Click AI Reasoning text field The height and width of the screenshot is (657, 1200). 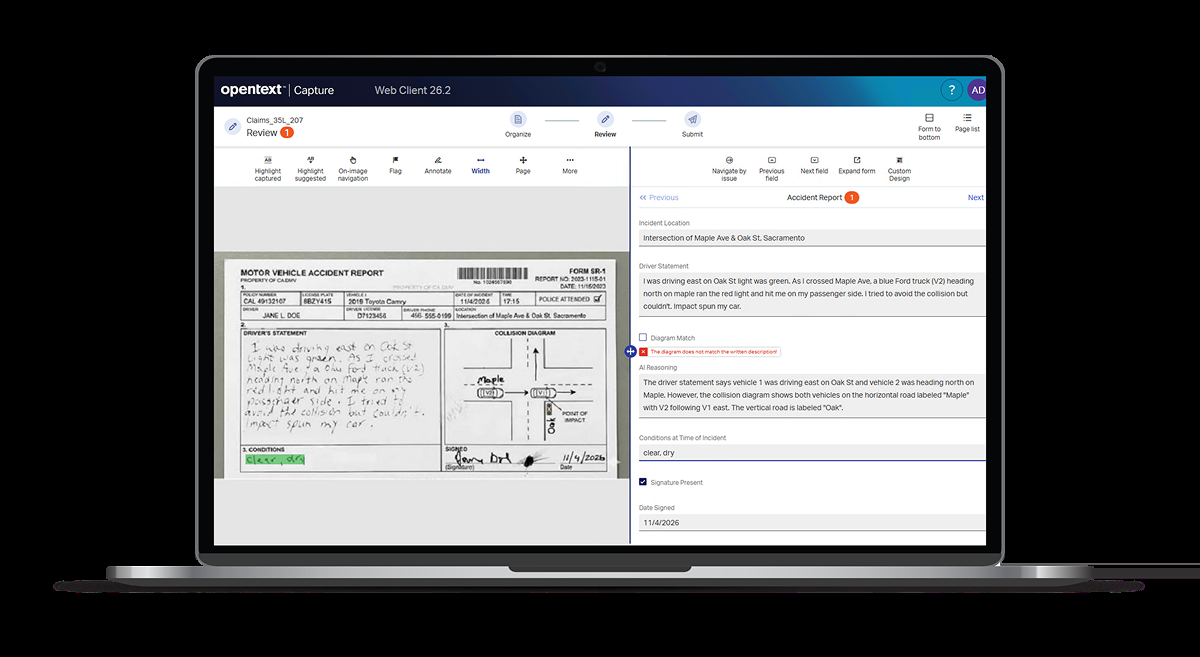point(812,395)
